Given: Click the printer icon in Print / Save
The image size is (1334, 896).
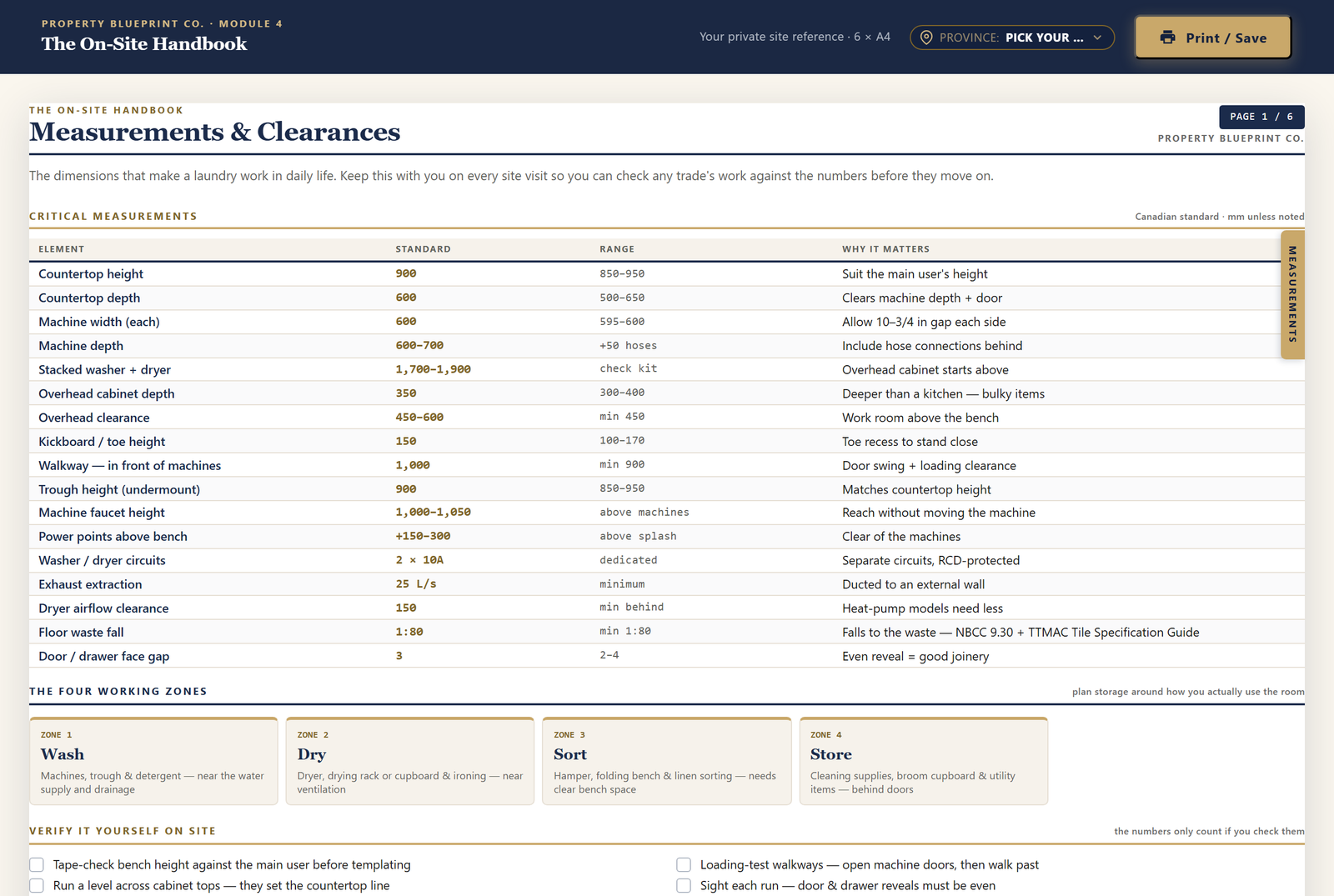Looking at the screenshot, I should tap(1167, 38).
